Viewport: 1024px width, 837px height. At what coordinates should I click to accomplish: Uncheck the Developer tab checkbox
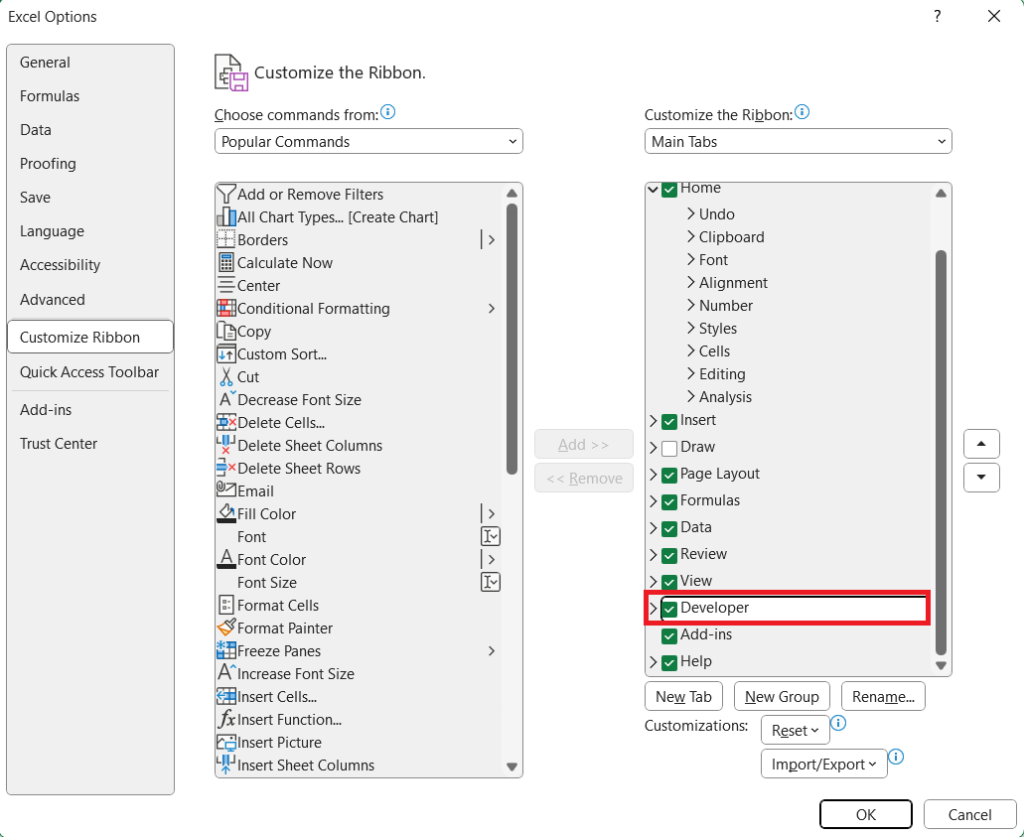point(671,607)
